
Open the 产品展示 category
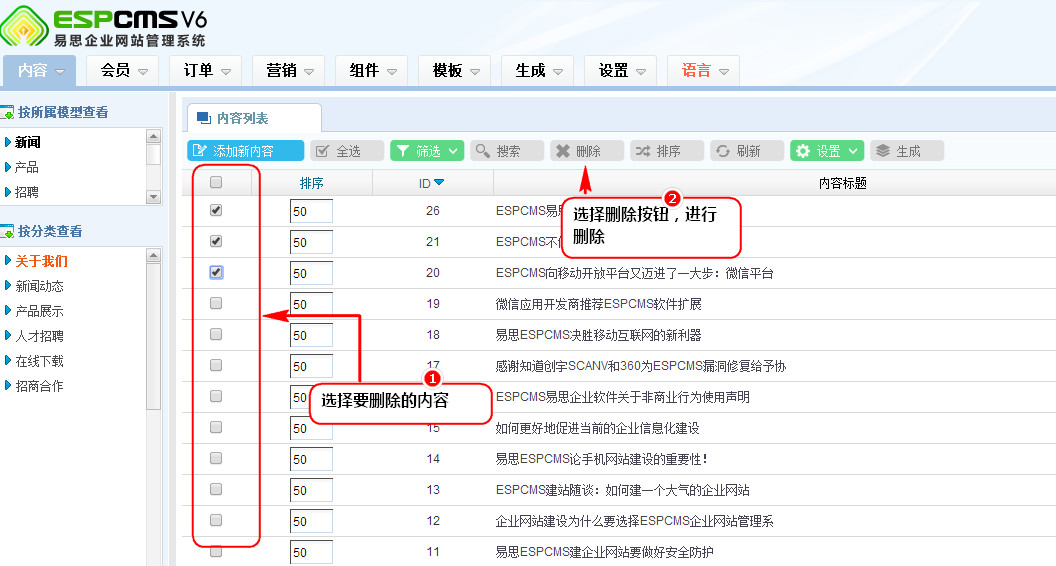[x=40, y=311]
